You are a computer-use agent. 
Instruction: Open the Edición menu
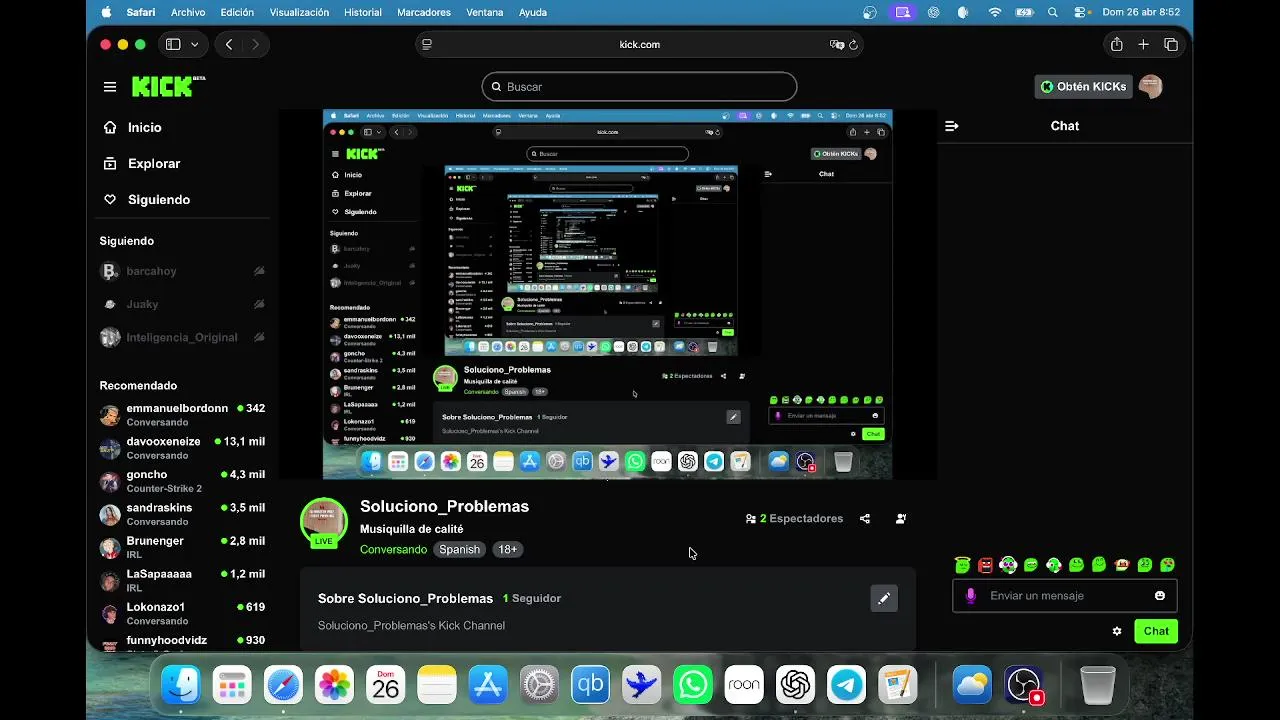pos(237,12)
